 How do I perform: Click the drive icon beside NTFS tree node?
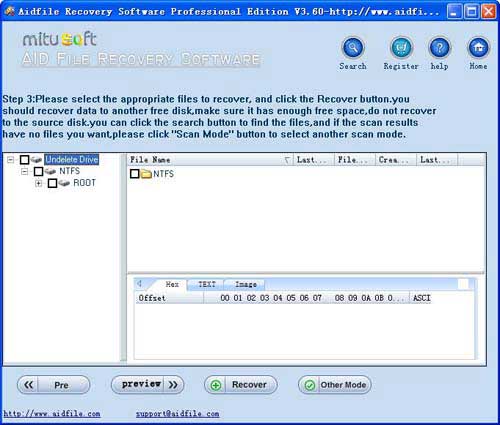coord(50,171)
